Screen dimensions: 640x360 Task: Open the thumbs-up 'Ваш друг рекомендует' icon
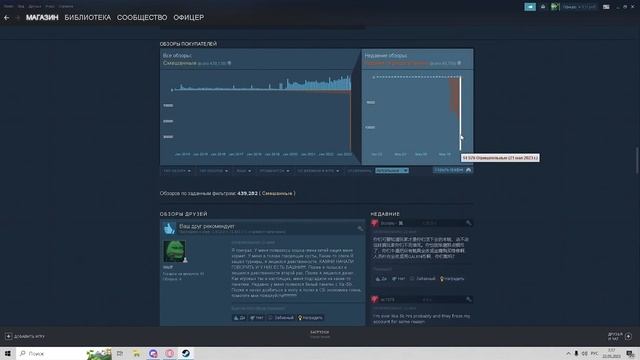pyautogui.click(x=169, y=228)
